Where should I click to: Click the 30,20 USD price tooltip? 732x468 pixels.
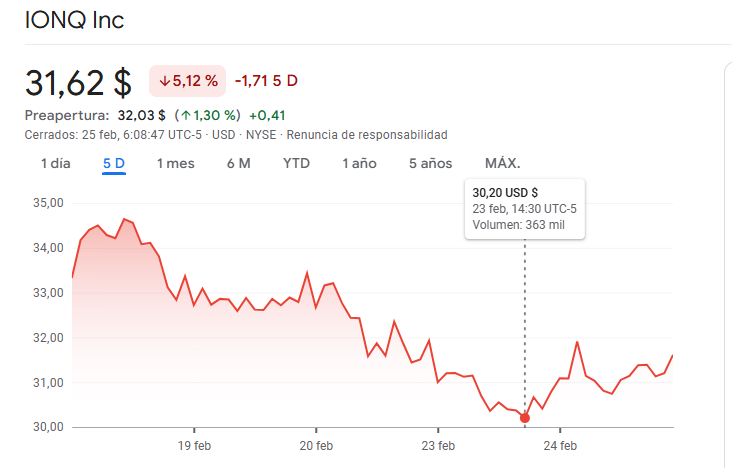[x=525, y=208]
